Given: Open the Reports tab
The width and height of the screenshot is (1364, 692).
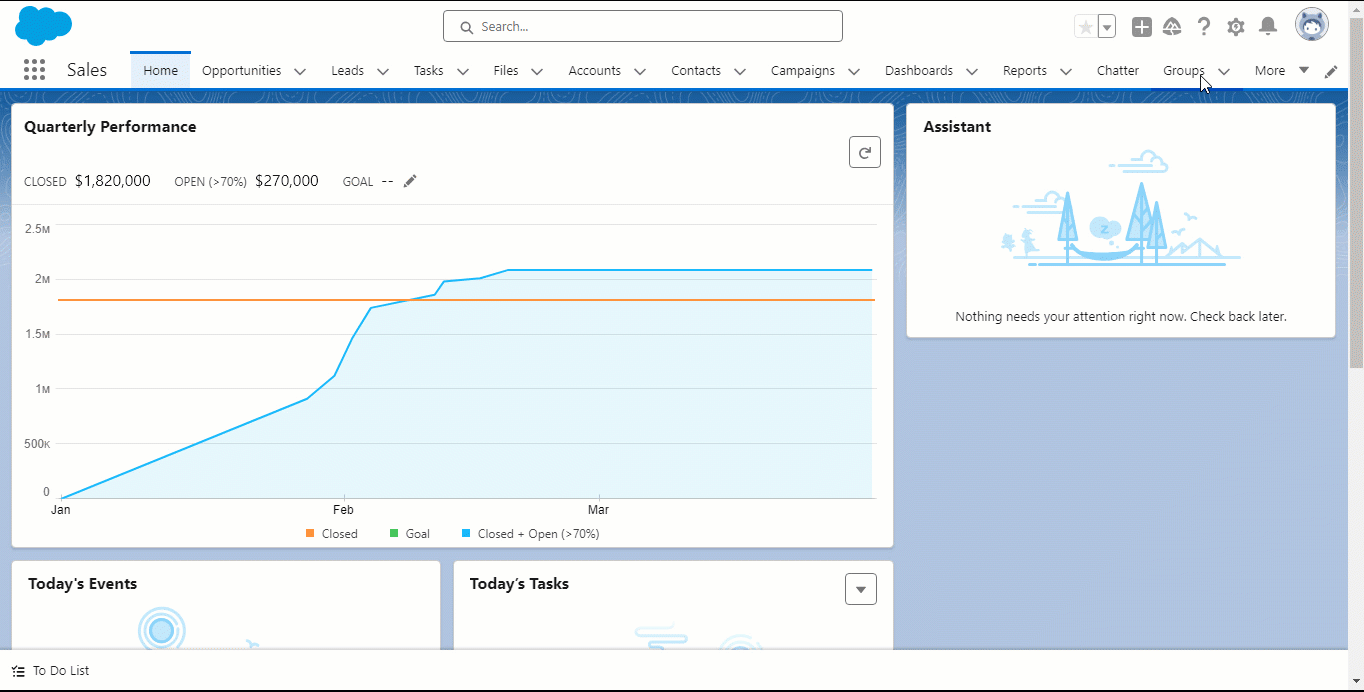Looking at the screenshot, I should 1025,70.
